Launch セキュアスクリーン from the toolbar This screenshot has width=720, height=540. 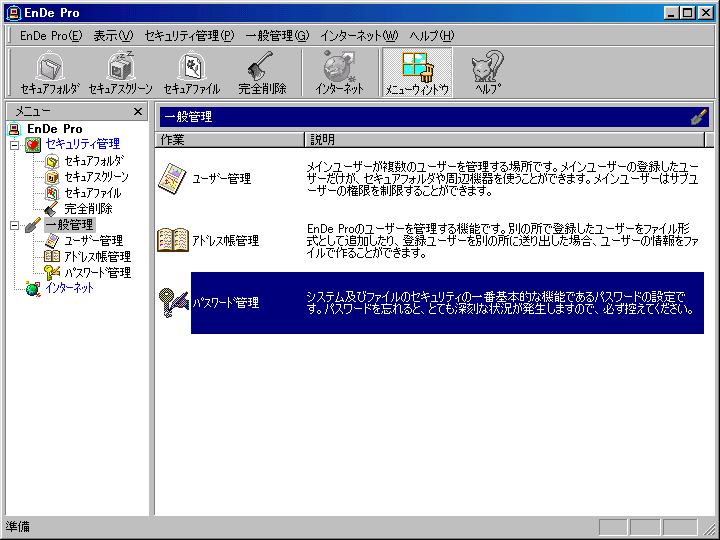[x=120, y=73]
